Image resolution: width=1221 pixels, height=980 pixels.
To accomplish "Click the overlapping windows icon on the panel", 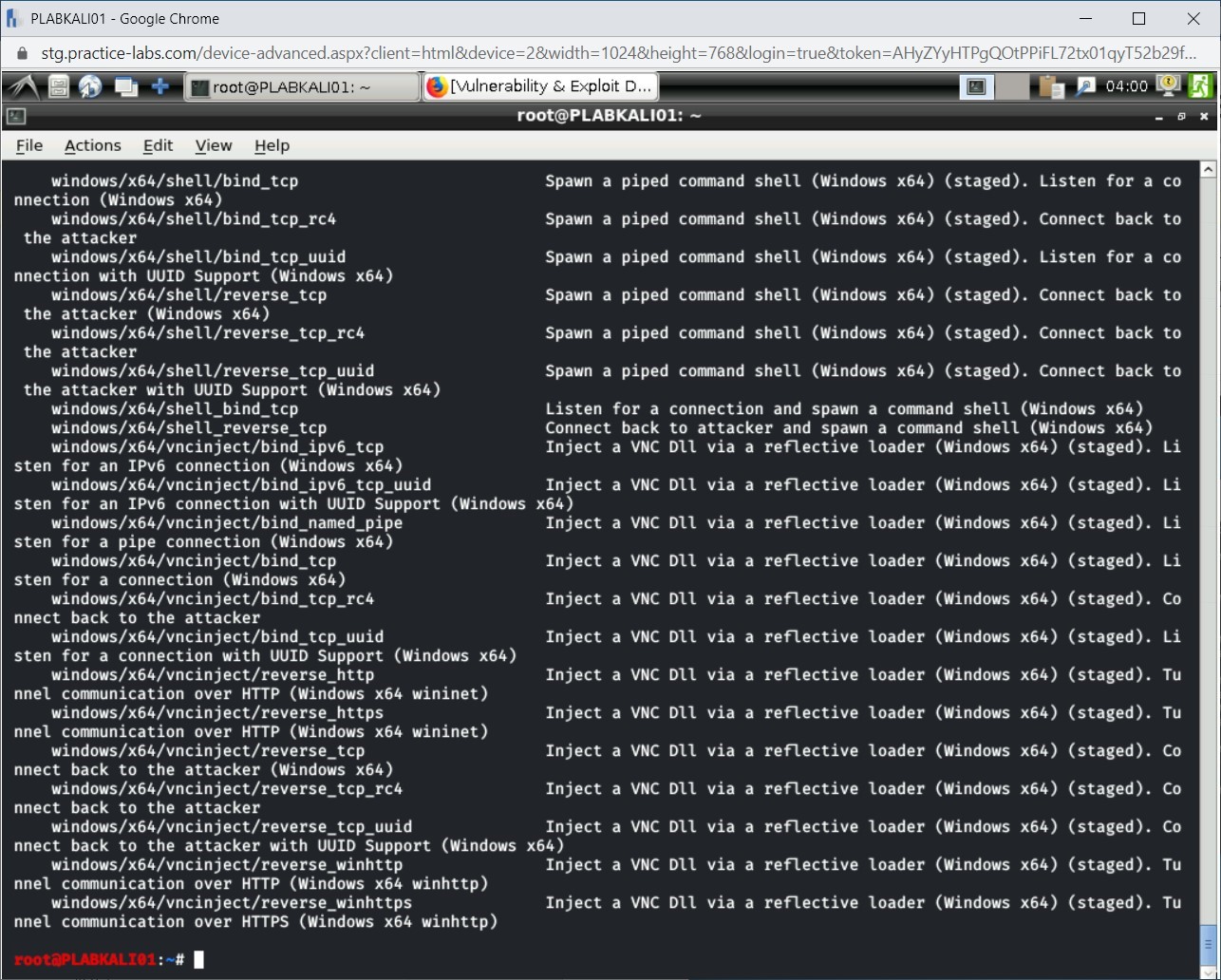I will pyautogui.click(x=125, y=86).
